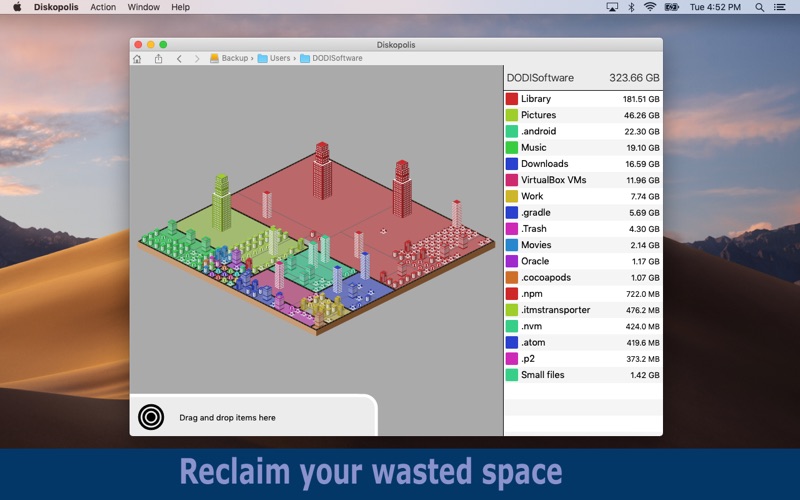Select the Pictures row
Image resolution: width=800 pixels, height=500 pixels.
pyautogui.click(x=583, y=115)
